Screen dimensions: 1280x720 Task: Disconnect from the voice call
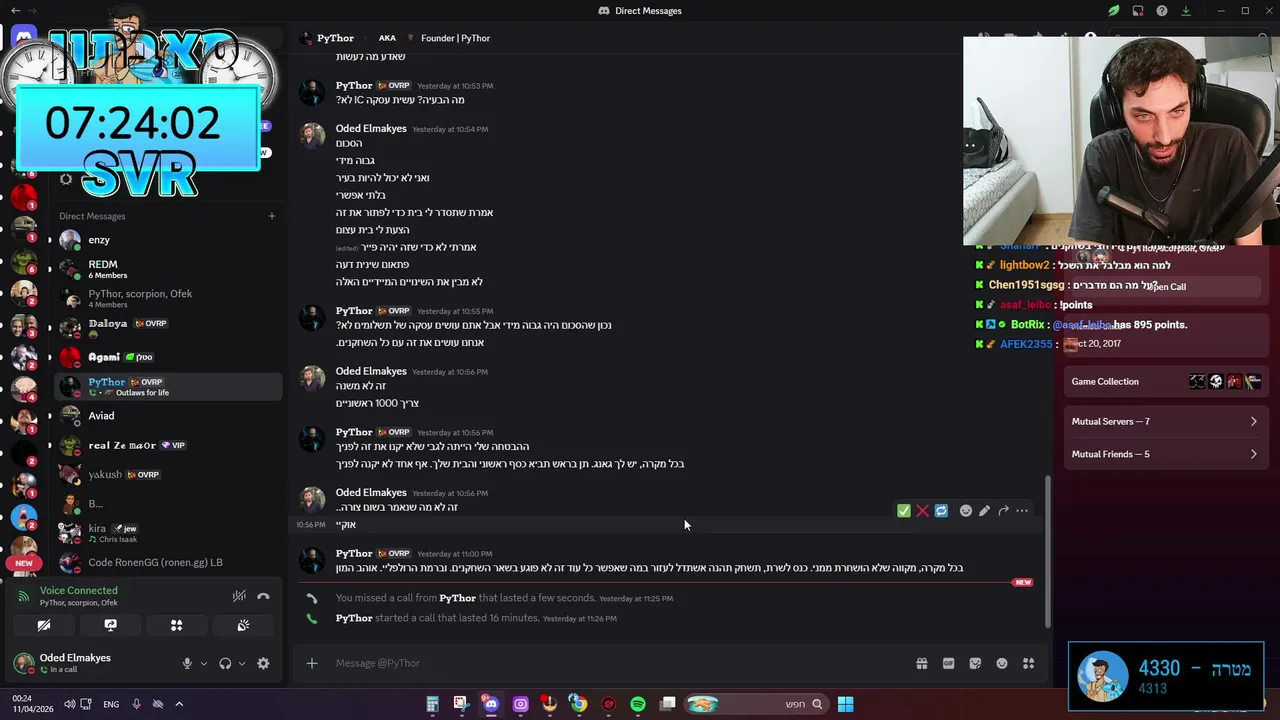pyautogui.click(x=263, y=596)
